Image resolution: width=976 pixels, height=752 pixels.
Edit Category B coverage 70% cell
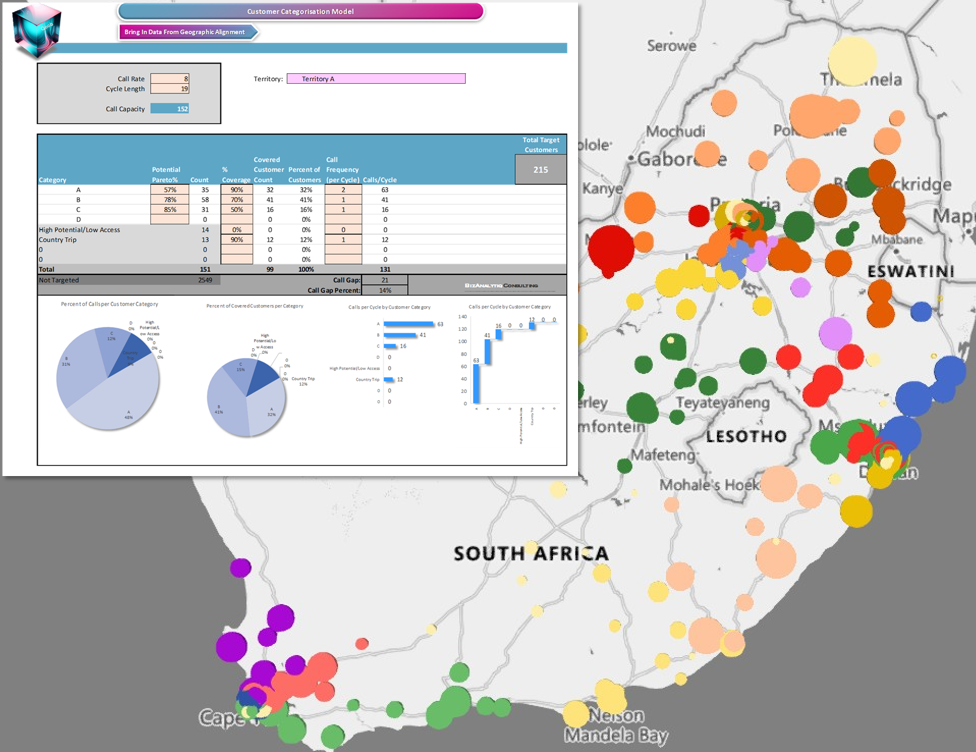(x=236, y=200)
